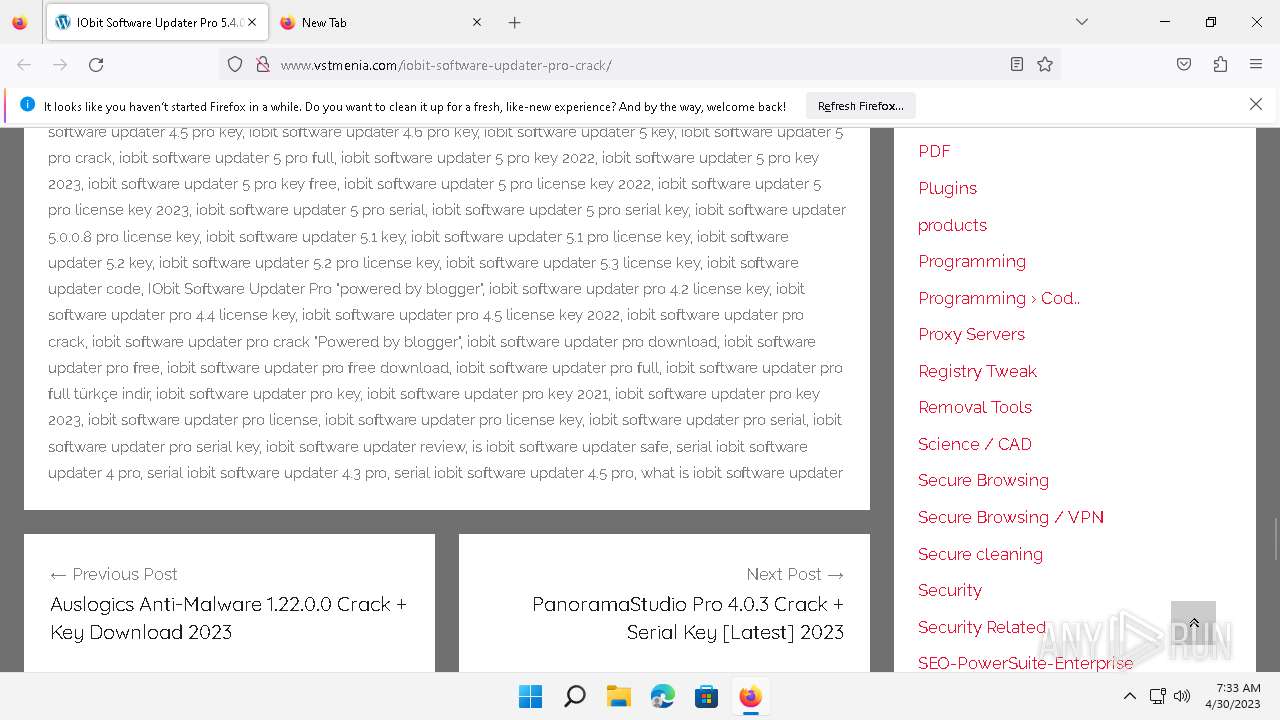This screenshot has width=1280, height=720.
Task: Close the New Tab tab
Action: tap(477, 22)
